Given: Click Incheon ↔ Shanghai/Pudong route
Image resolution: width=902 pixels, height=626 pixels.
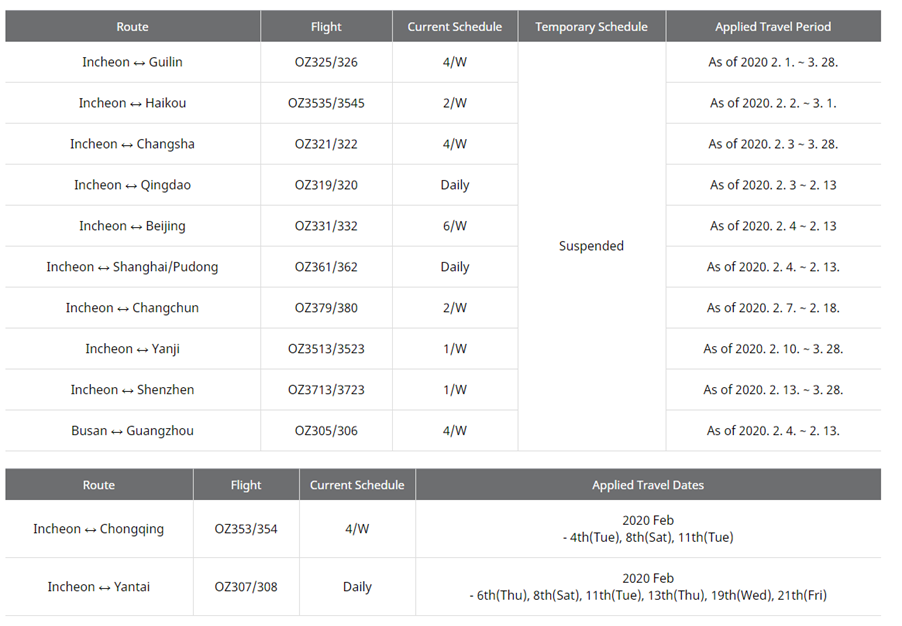Looking at the screenshot, I should pos(132,267).
